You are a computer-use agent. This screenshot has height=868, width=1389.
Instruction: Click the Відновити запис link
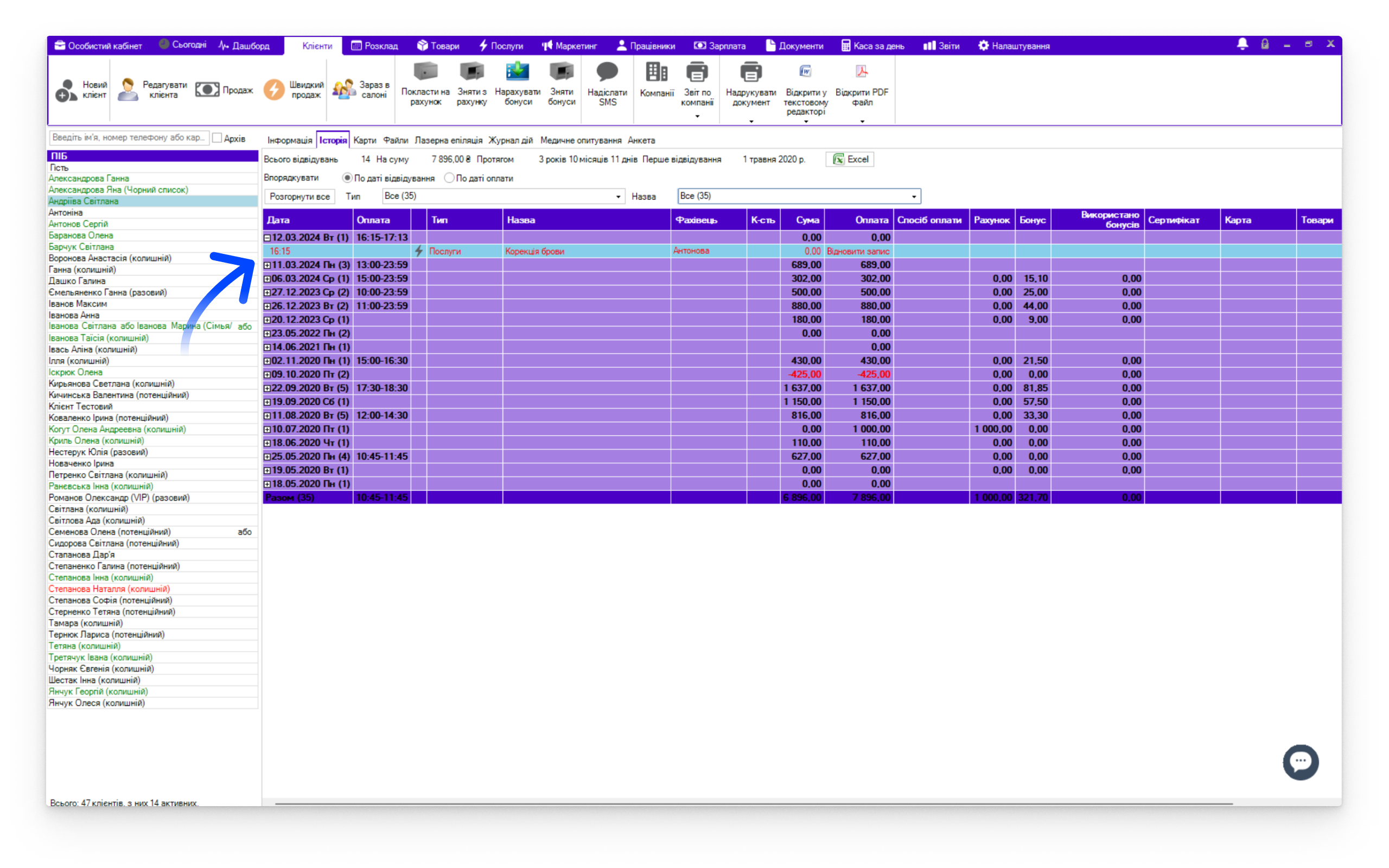pyautogui.click(x=857, y=251)
